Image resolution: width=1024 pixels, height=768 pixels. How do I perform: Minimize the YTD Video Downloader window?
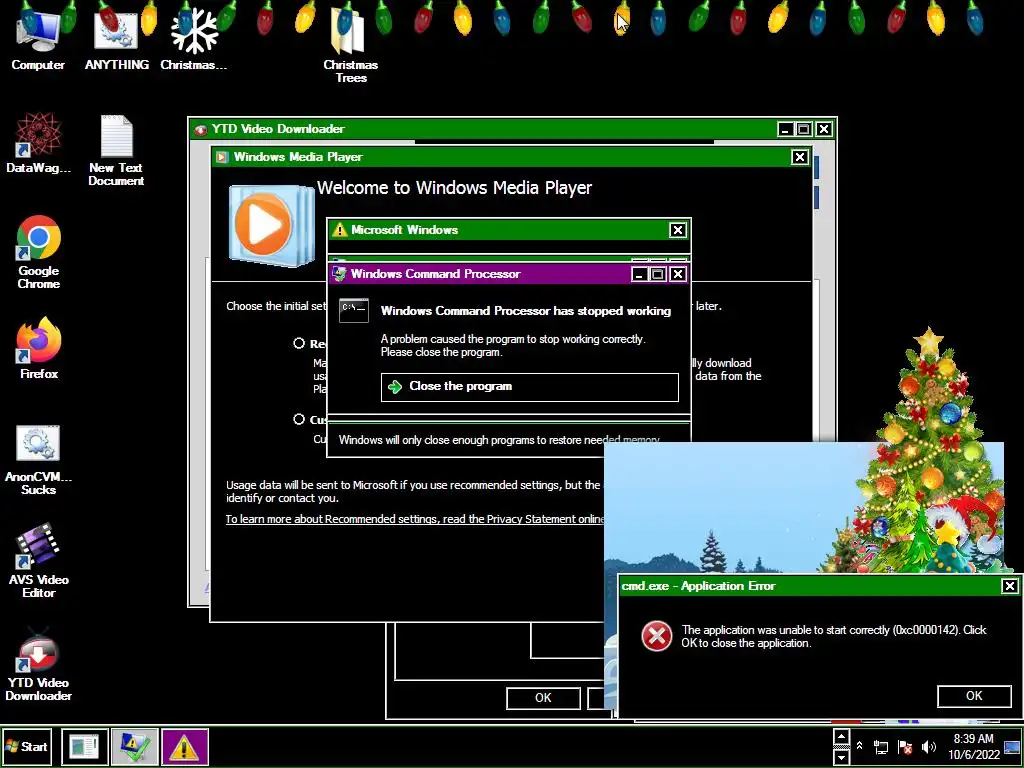coord(786,129)
